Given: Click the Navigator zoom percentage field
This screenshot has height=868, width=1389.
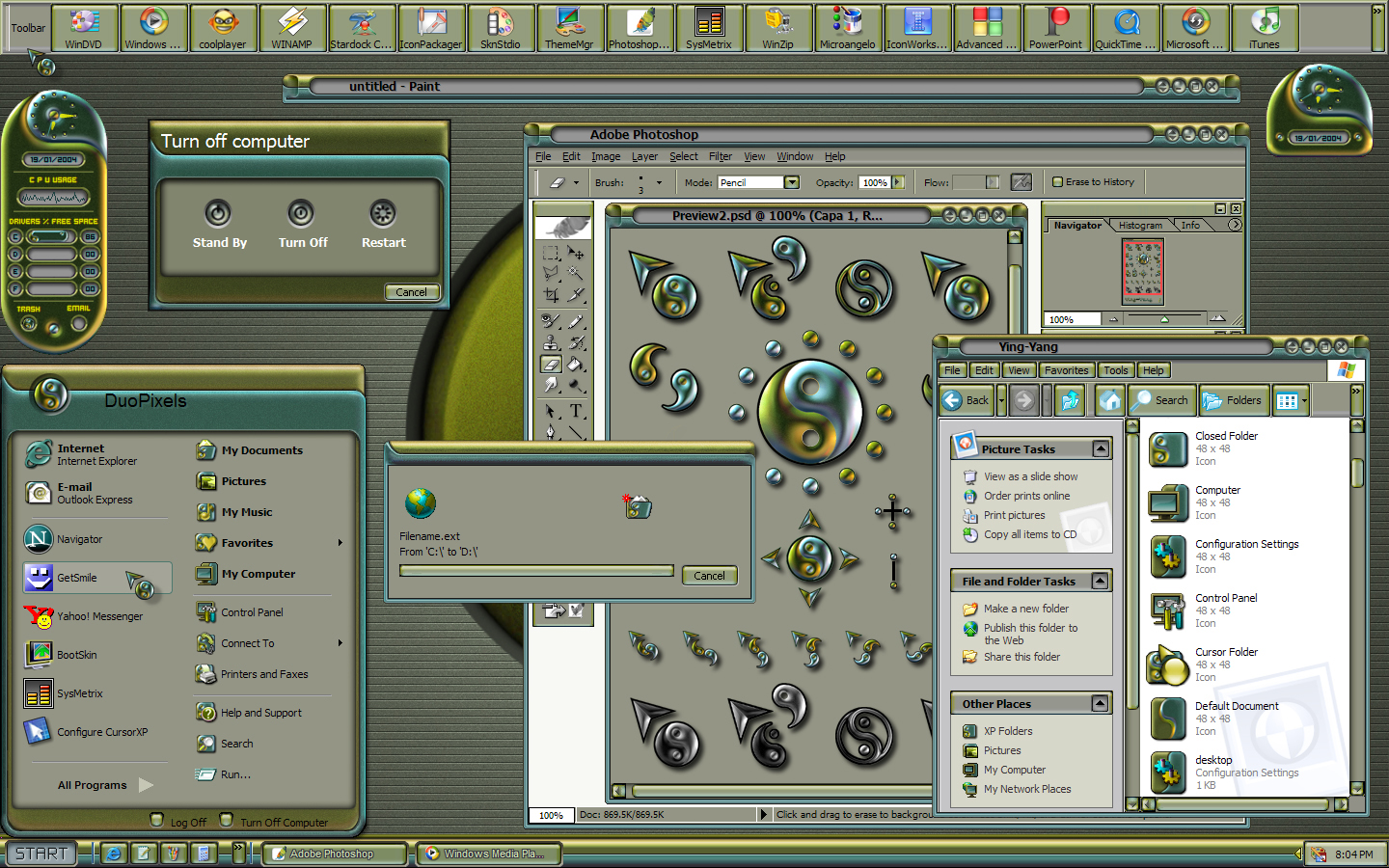Looking at the screenshot, I should tap(1071, 319).
